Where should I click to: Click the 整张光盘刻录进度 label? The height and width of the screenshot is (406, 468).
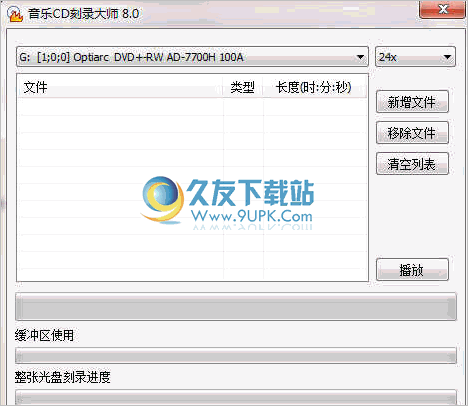(63, 377)
